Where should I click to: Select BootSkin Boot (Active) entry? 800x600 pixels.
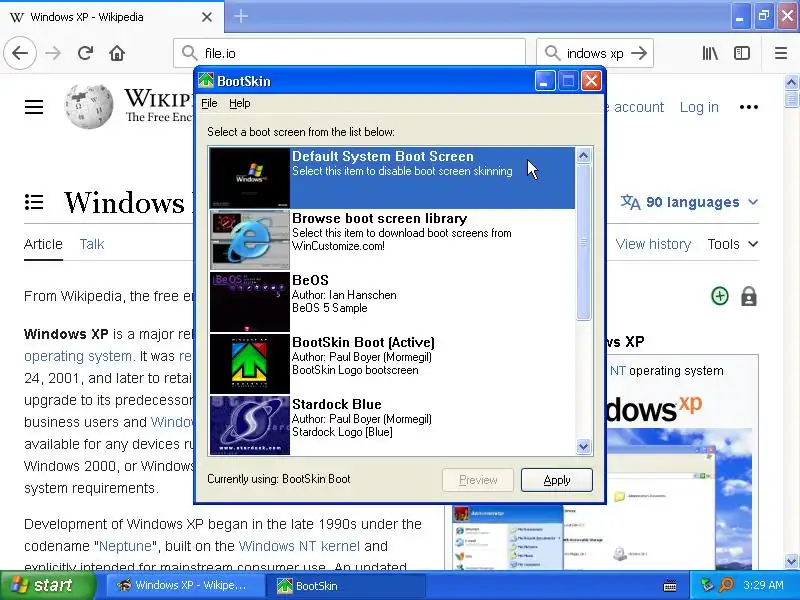point(392,363)
